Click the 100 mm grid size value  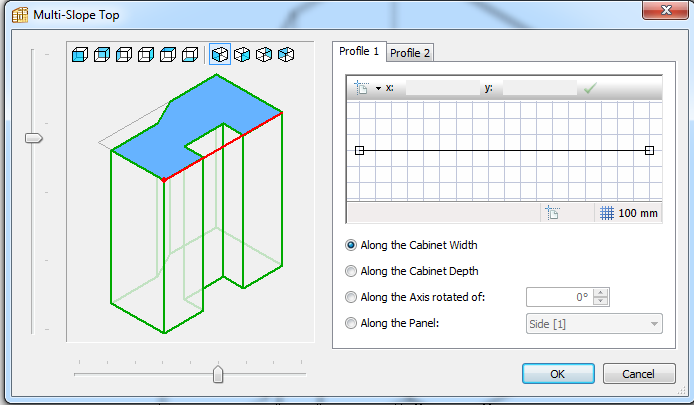coord(638,213)
